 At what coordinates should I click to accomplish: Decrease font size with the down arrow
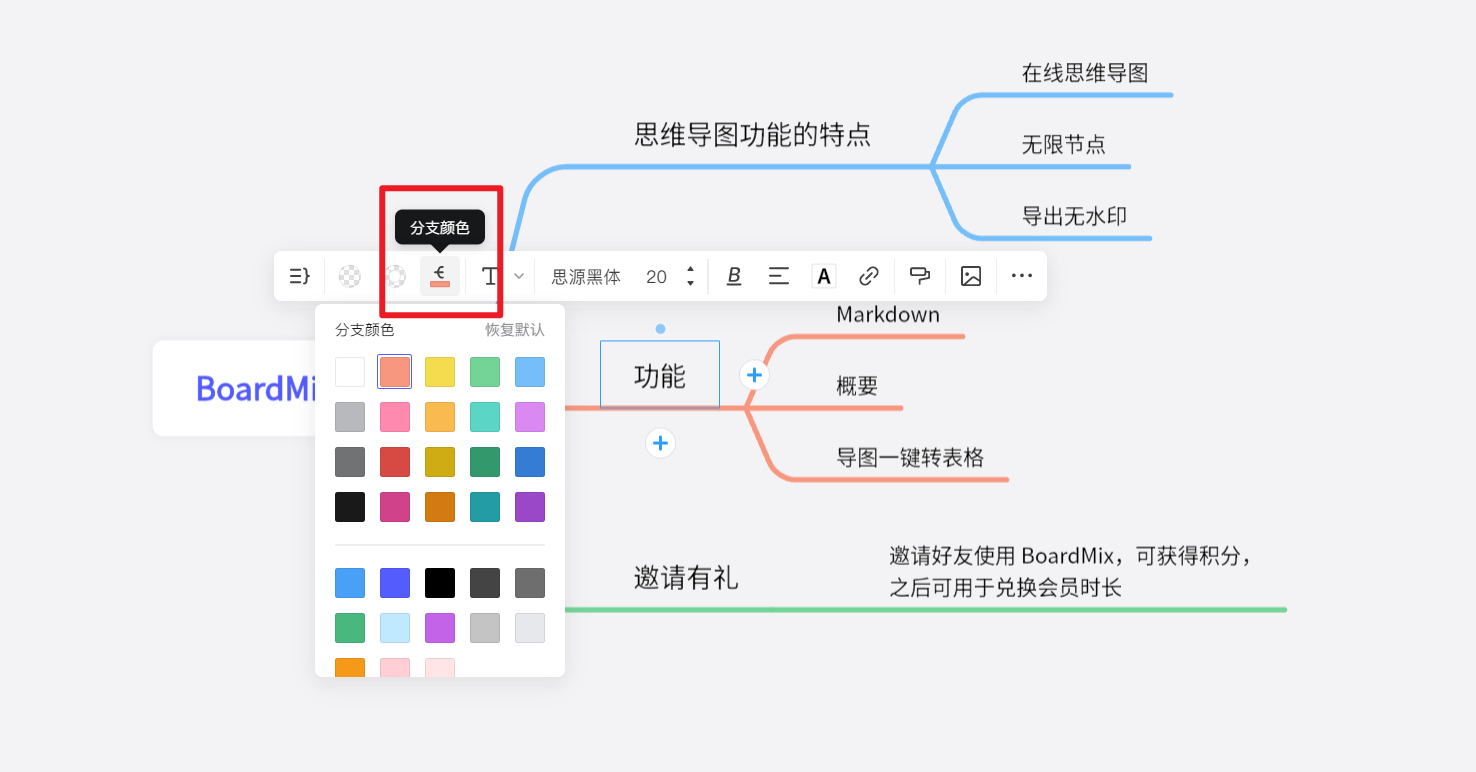coord(690,283)
